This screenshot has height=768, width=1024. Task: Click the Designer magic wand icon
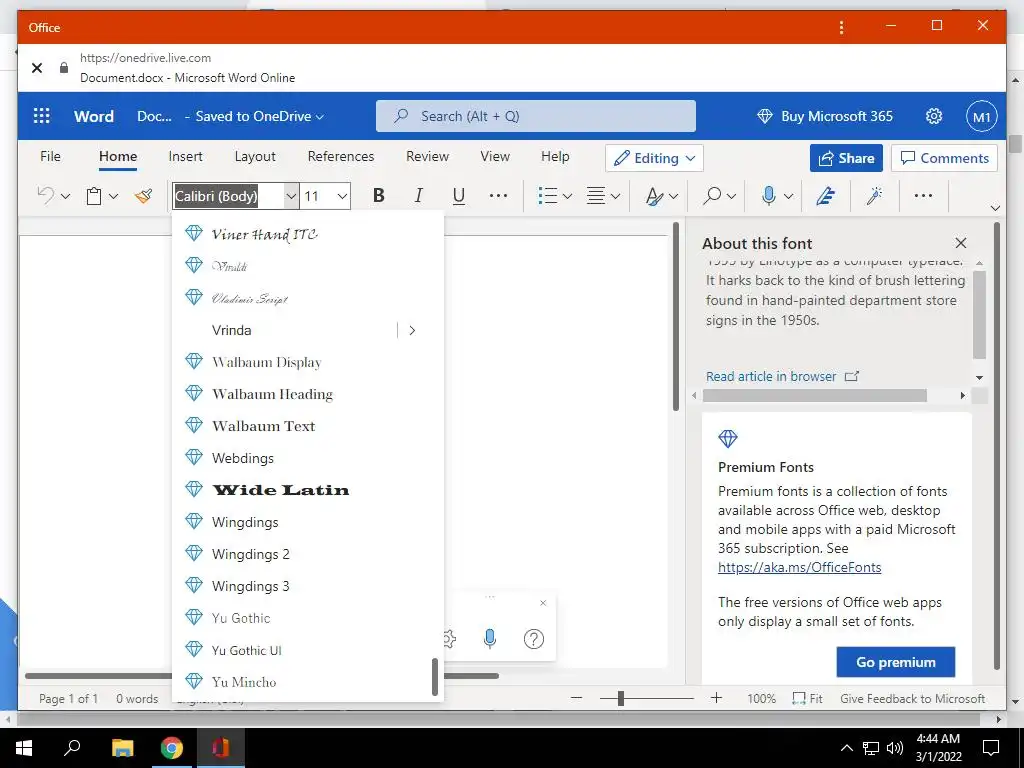coord(875,195)
